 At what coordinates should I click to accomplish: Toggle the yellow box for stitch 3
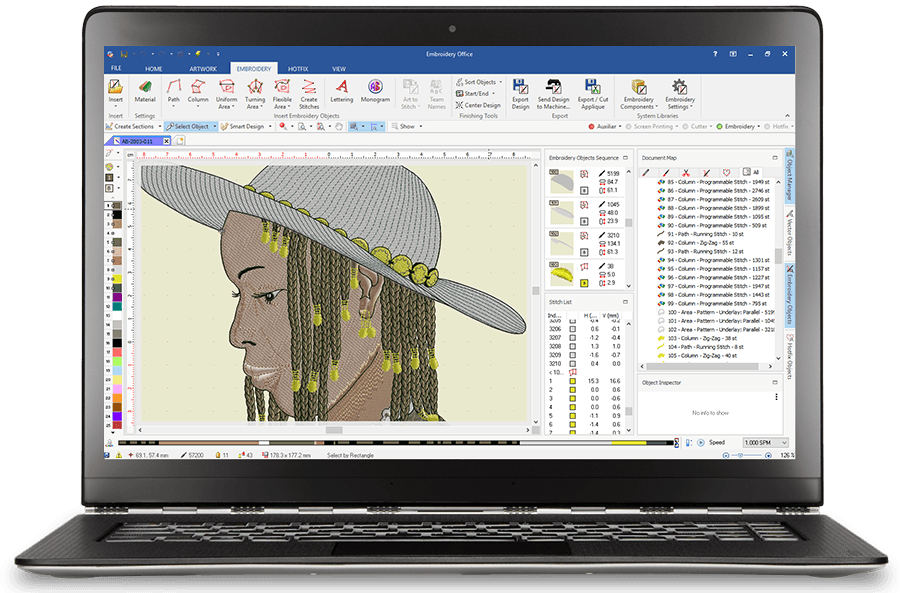pos(572,398)
